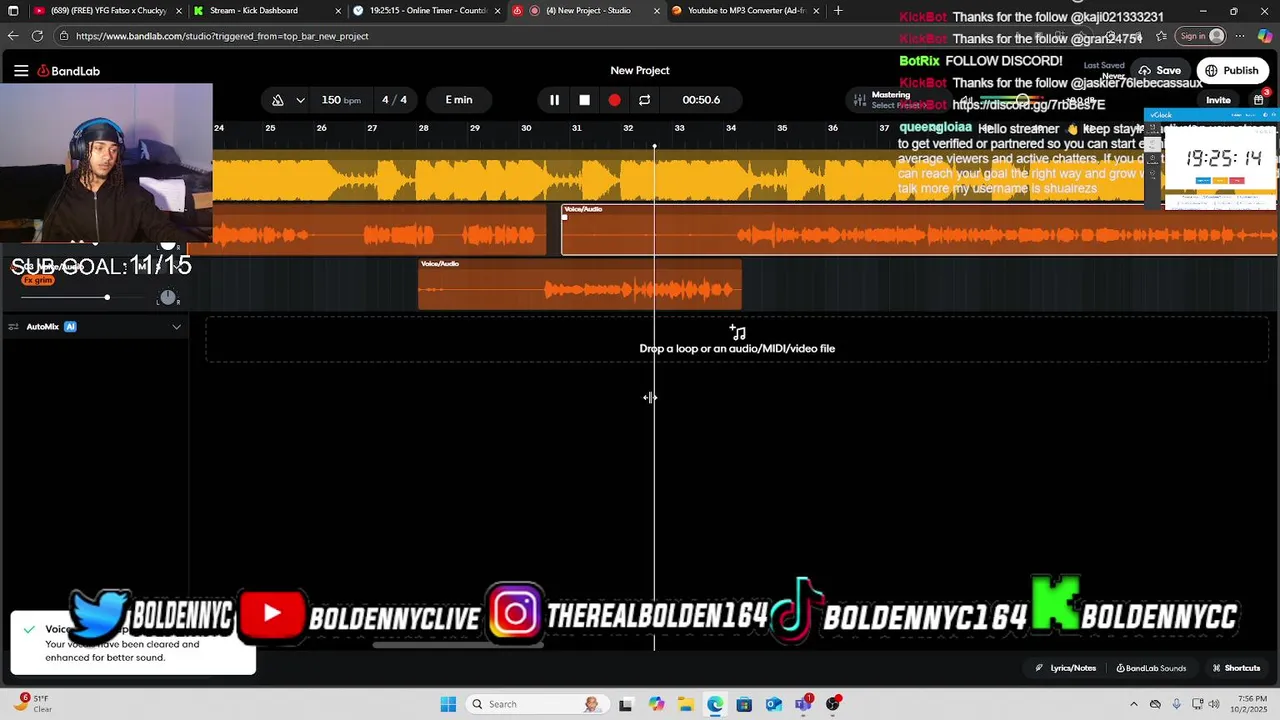
Task: Open the gift icon with notification badge
Action: click(x=1259, y=99)
